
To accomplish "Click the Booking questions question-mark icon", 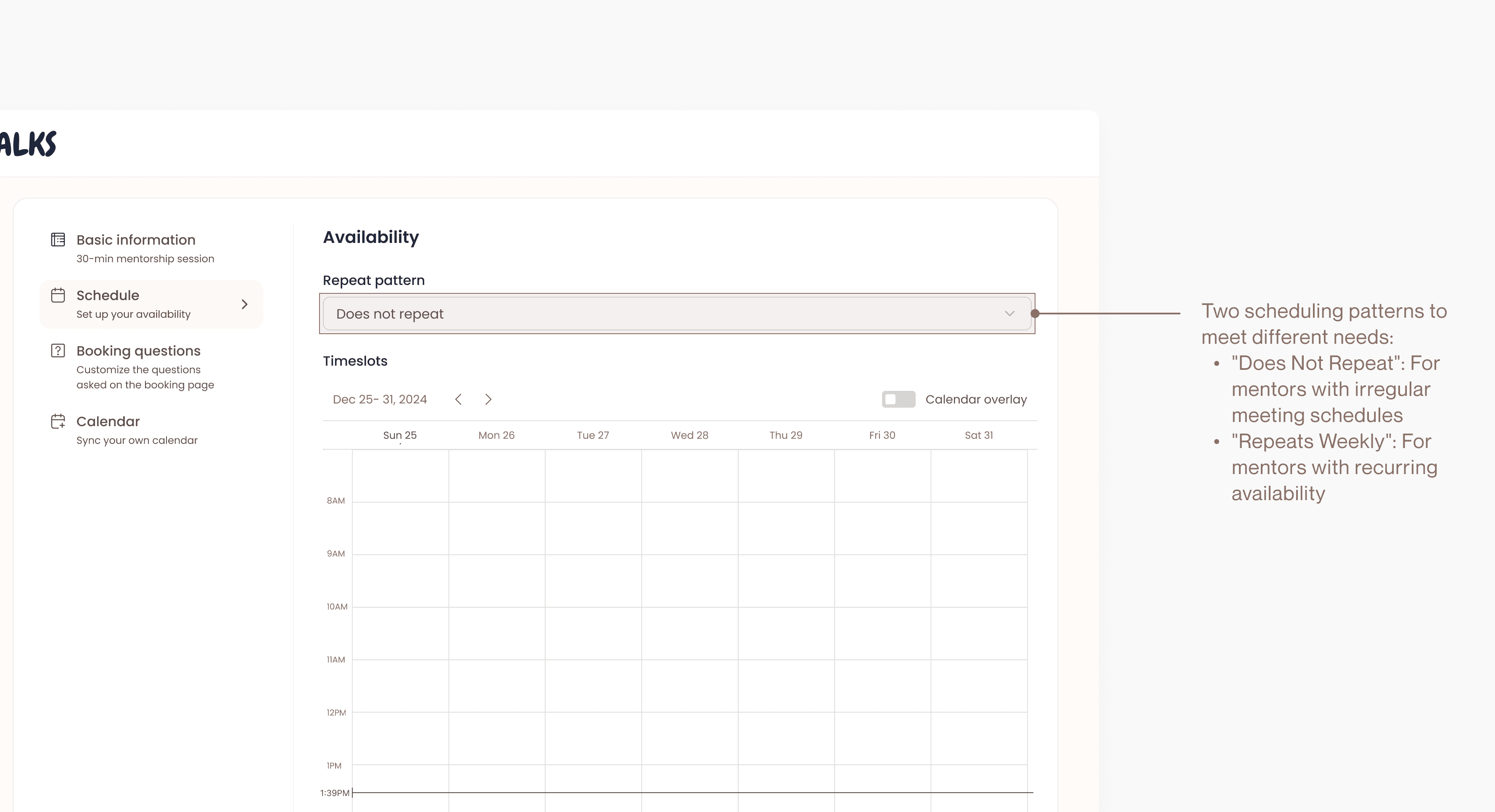I will (x=58, y=351).
